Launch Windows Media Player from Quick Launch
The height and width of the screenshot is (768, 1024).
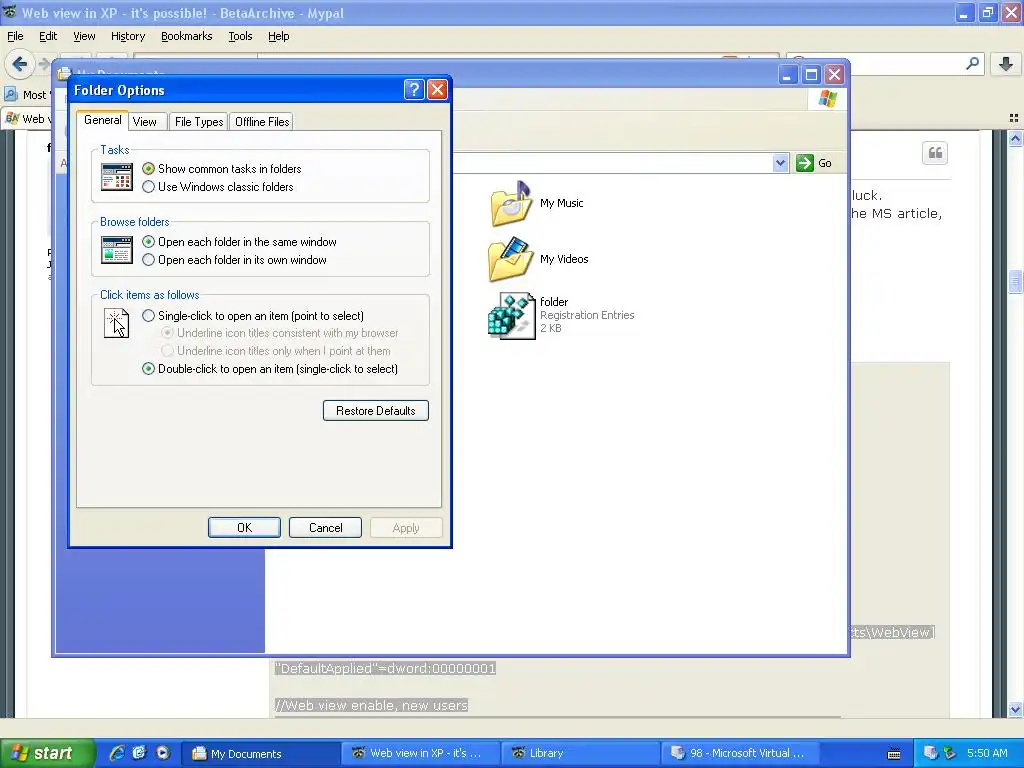163,753
